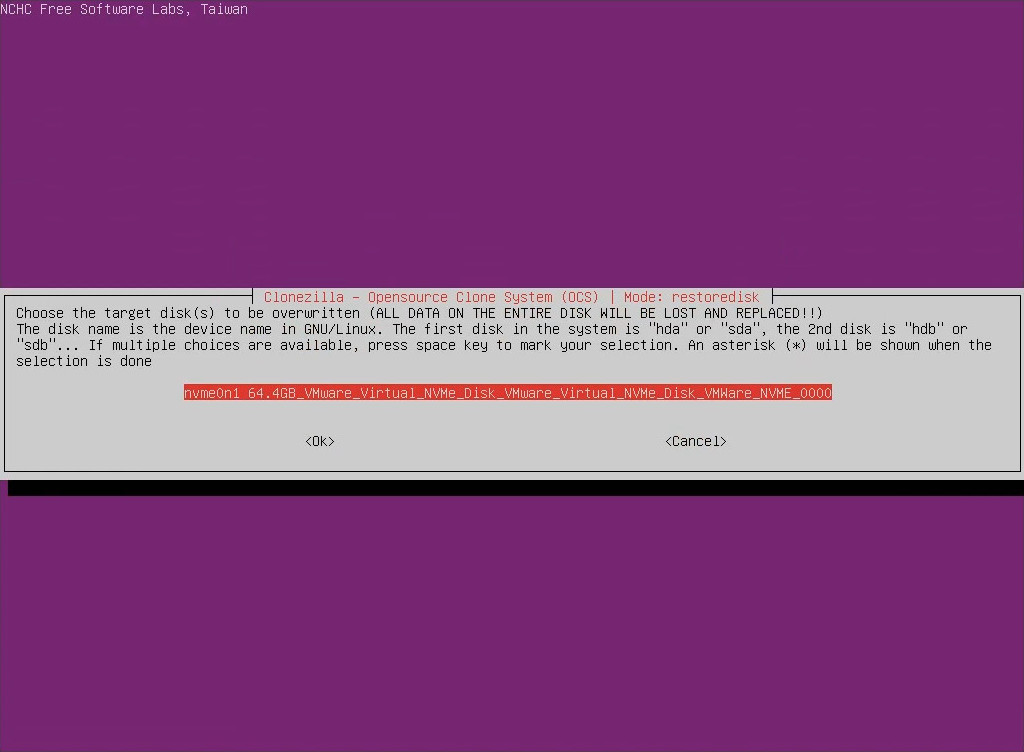Click the Clonezilla Opensource Clone System title
Screen dimensions: 1024x752
431,297
